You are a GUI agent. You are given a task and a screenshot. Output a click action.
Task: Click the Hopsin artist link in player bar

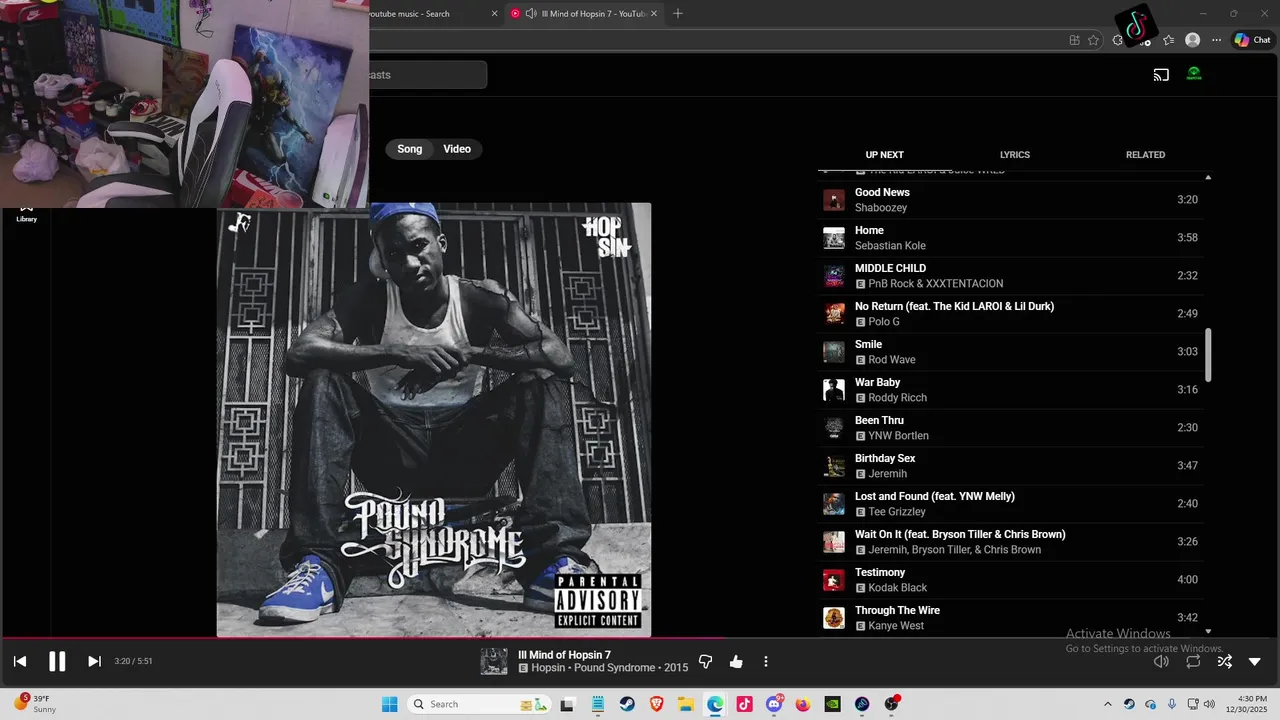tap(549, 668)
